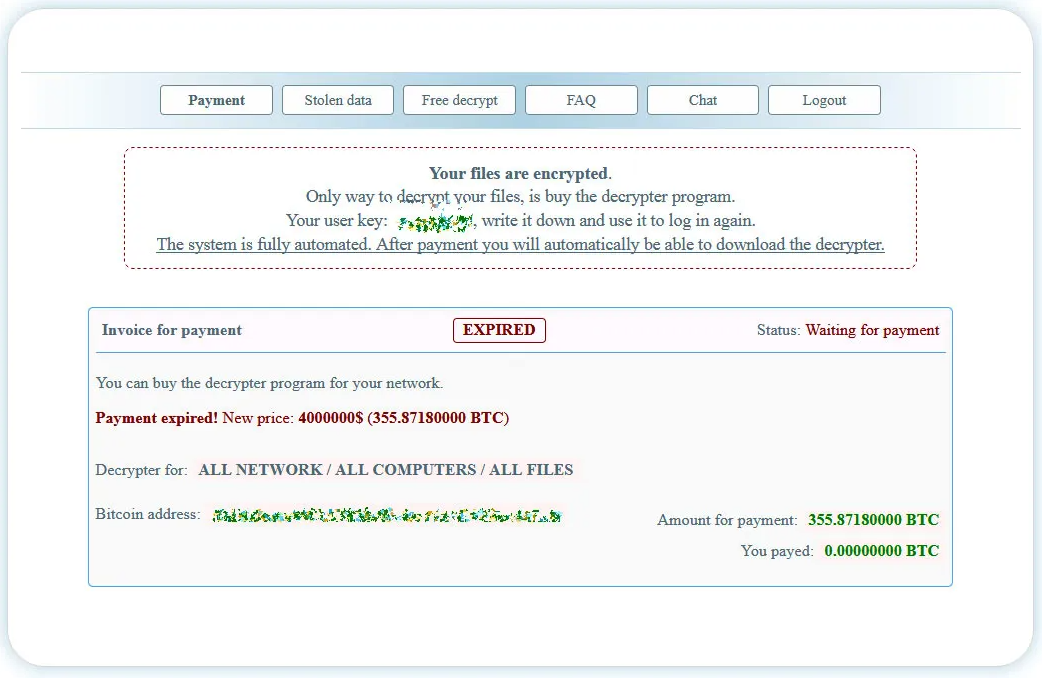Click the 355.87180000 BTC payment amount
Viewport: 1042px width, 678px height.
pyautogui.click(x=873, y=520)
